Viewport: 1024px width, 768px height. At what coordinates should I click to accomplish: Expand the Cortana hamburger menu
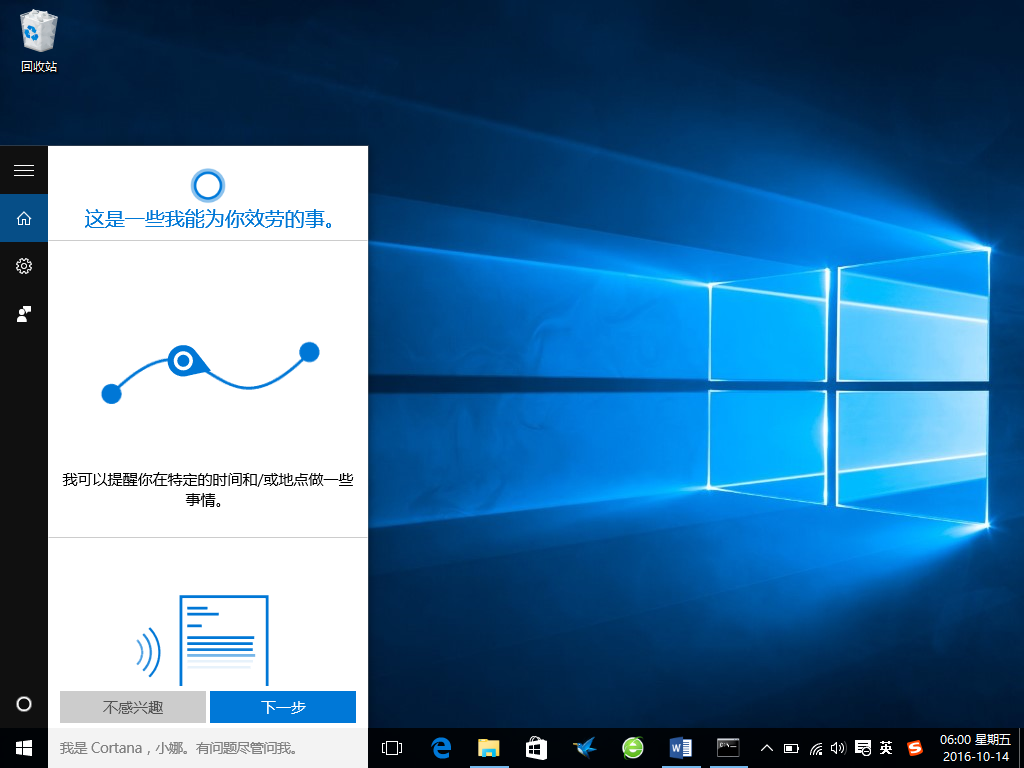click(24, 170)
